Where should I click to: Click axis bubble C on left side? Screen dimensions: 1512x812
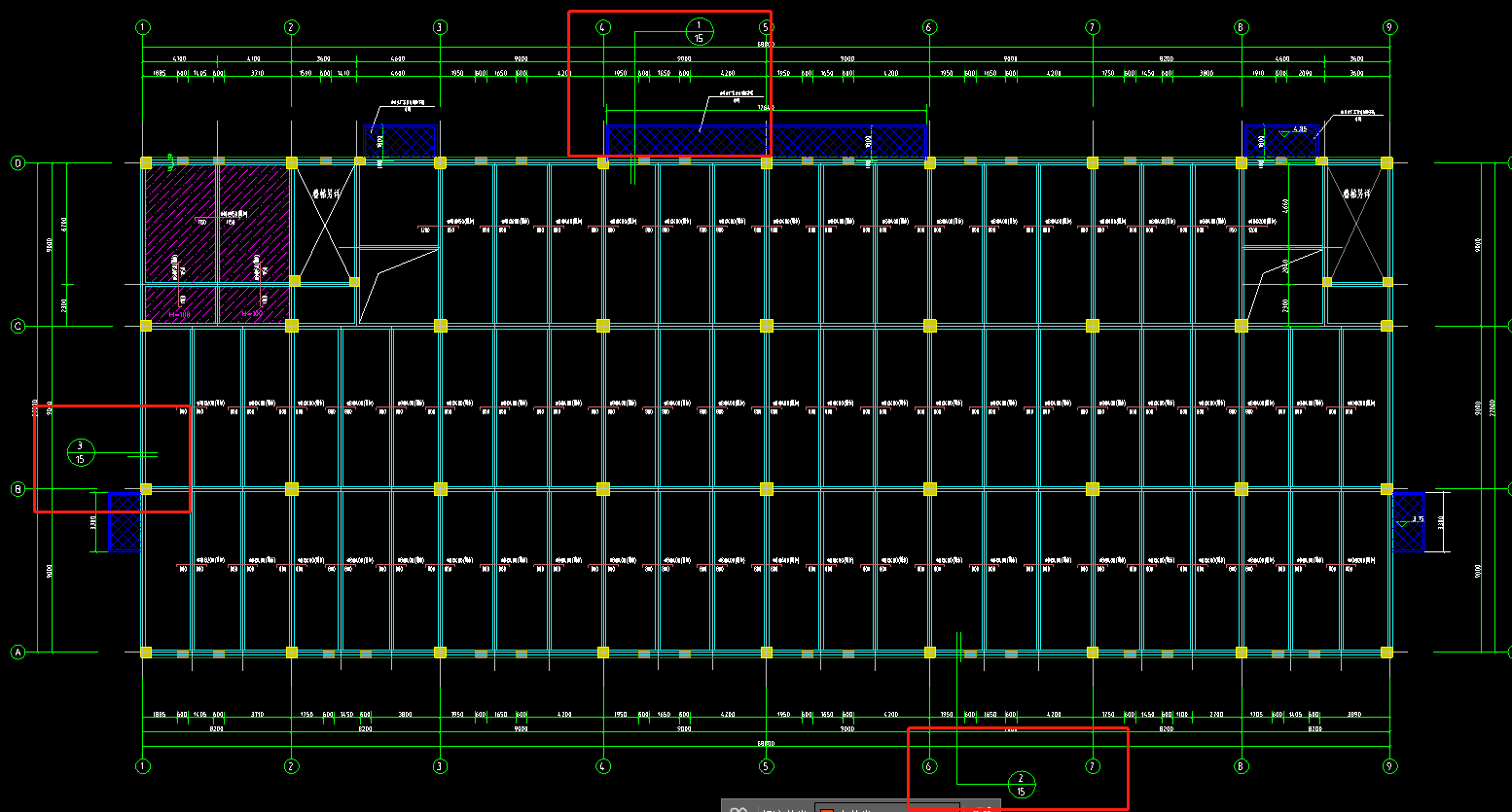[x=18, y=326]
